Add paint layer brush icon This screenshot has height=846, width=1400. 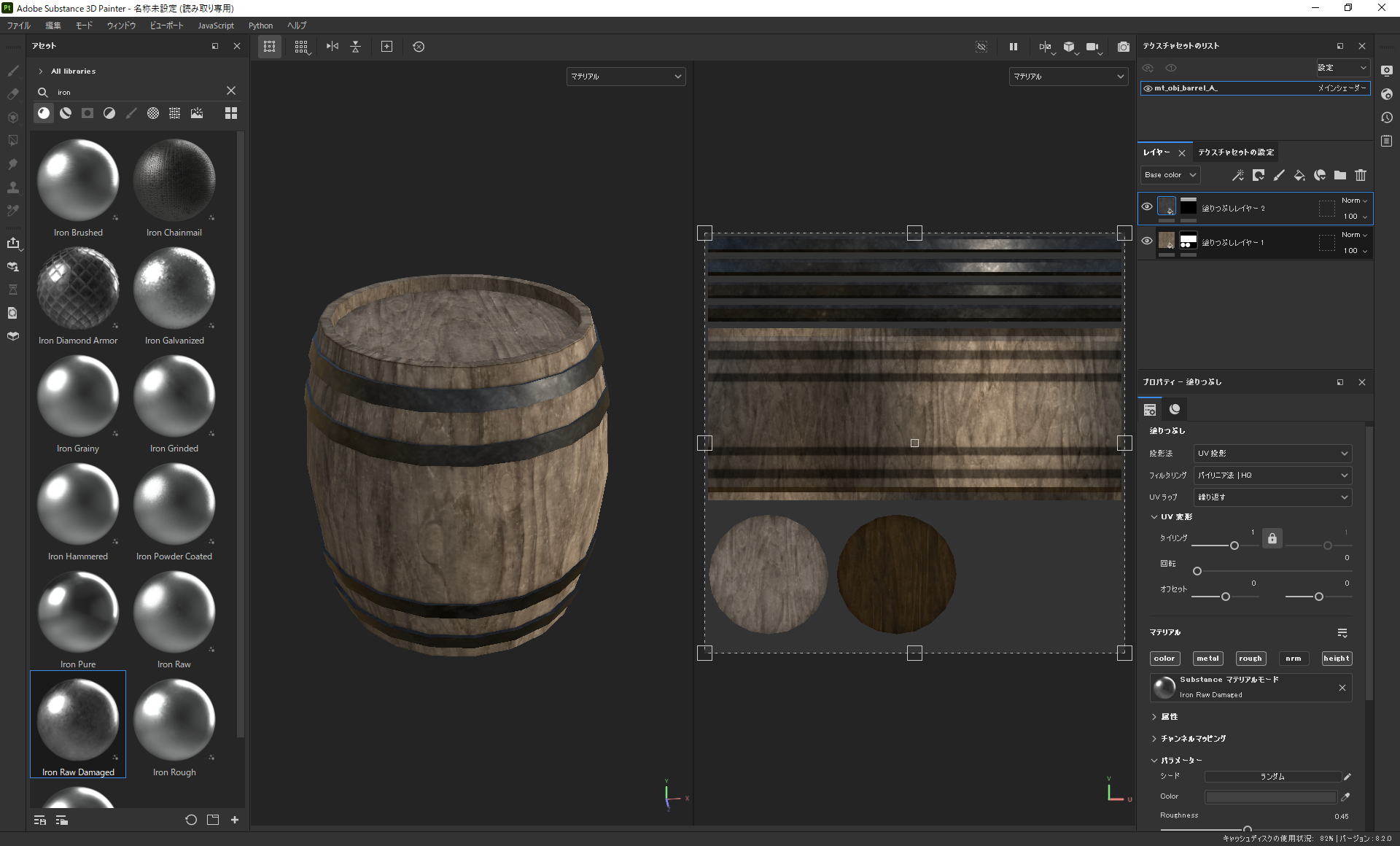[1279, 175]
